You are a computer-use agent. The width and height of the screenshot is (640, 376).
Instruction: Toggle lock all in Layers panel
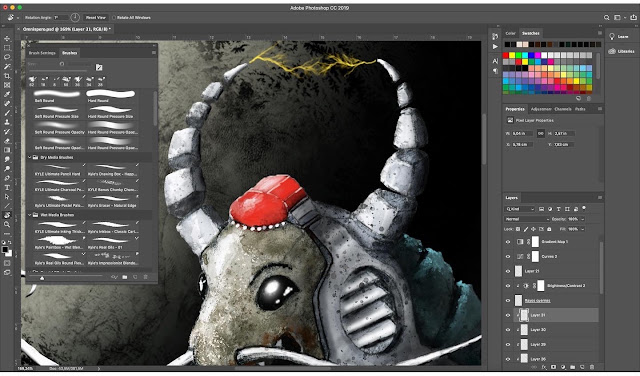[x=548, y=229]
